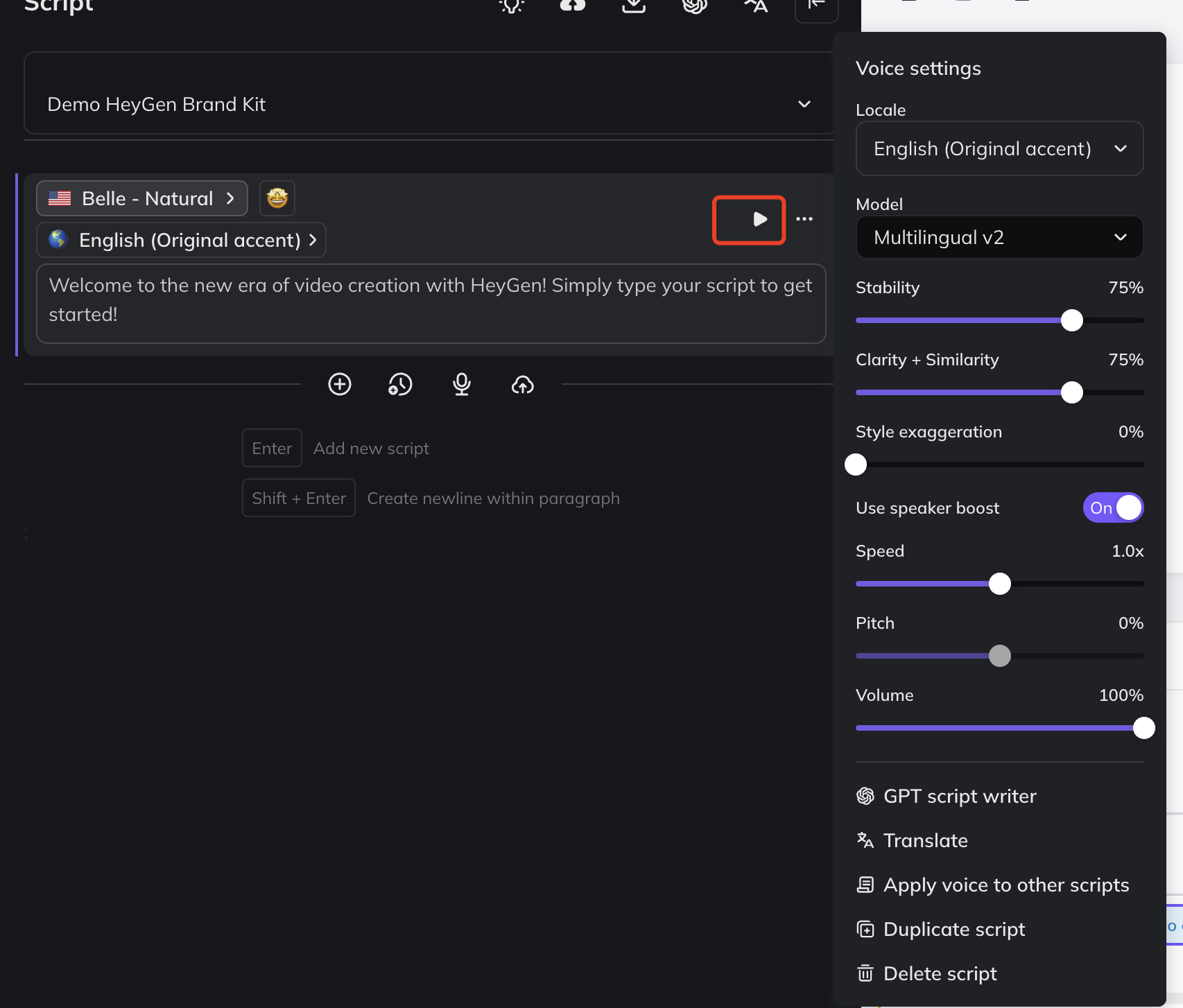
Task: Click the Speed 1.0x value
Action: click(1128, 550)
